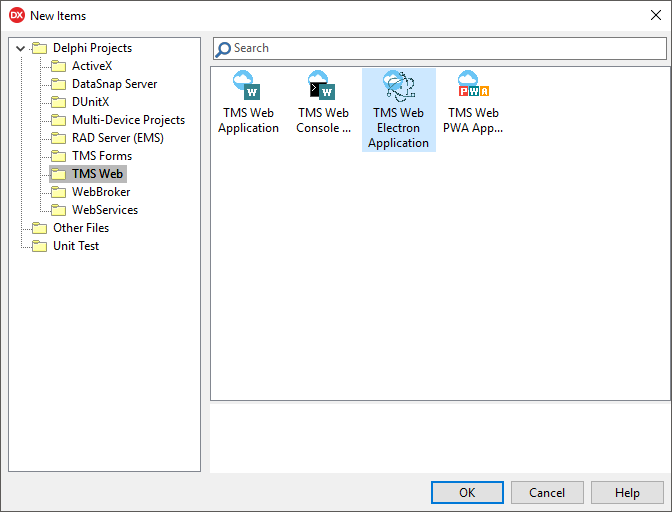Click the search magnifier icon
Screen dimensions: 672x512
tap(223, 49)
